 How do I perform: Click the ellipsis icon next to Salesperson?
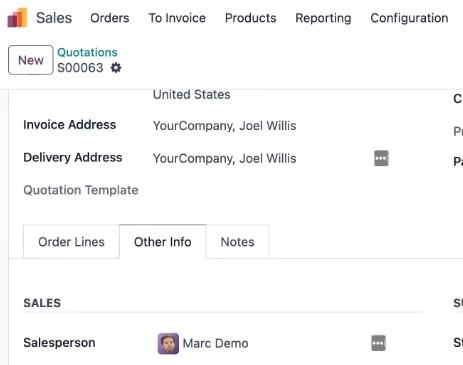click(378, 343)
